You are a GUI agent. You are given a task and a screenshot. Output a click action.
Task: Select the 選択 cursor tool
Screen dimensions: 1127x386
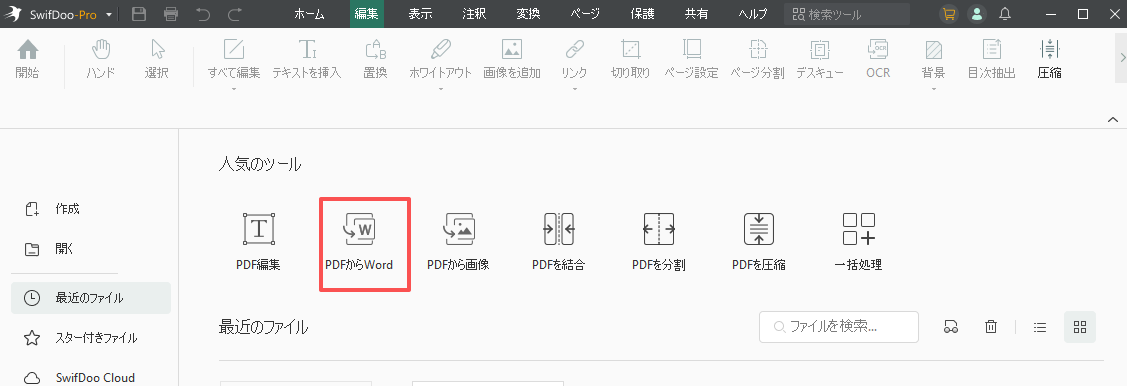click(157, 59)
